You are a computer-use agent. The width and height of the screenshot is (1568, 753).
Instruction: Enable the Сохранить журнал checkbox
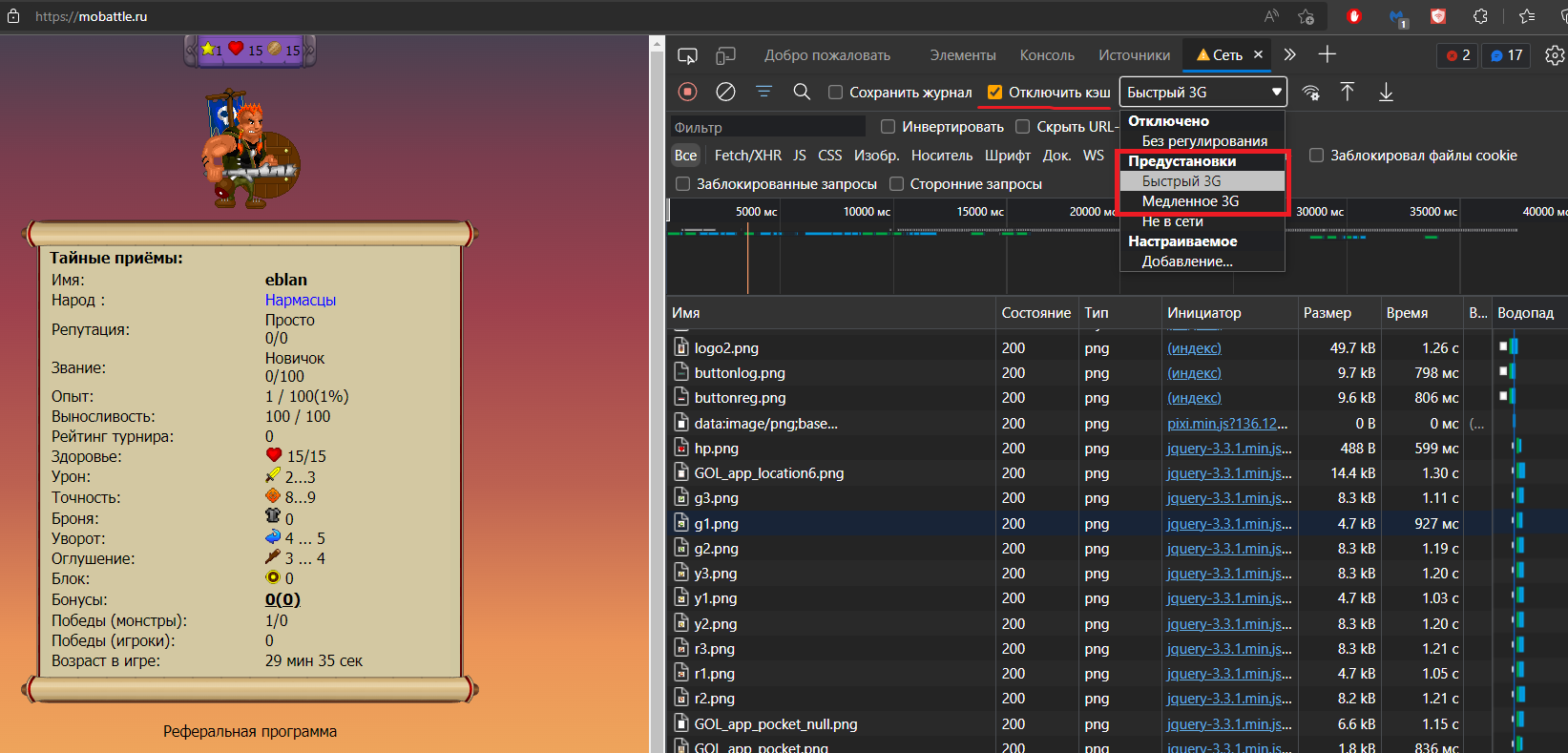point(836,93)
